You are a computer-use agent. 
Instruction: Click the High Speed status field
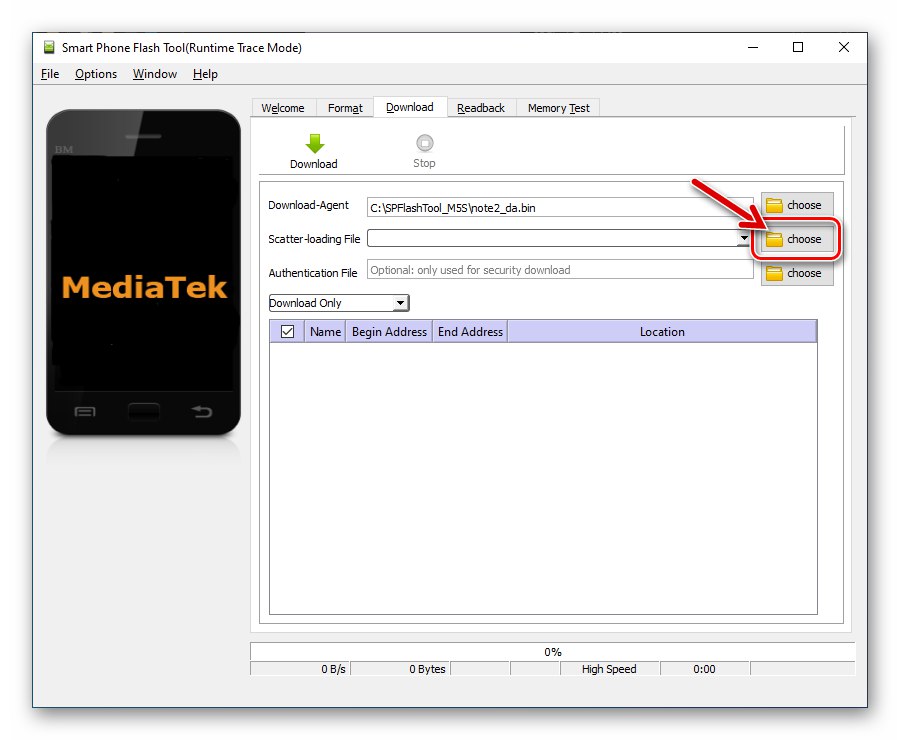point(610,669)
